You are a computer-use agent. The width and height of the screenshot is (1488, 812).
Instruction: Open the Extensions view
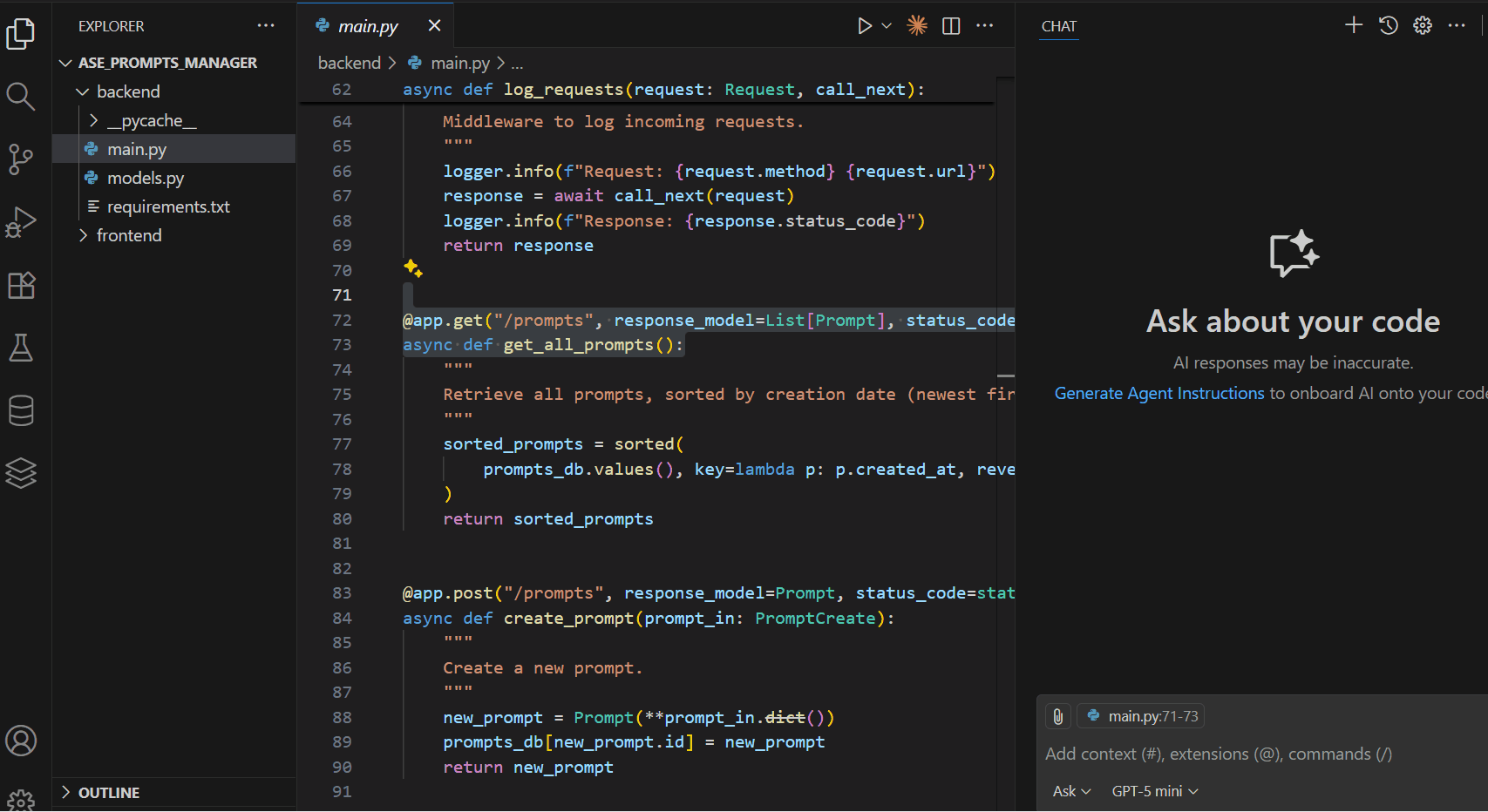(21, 285)
